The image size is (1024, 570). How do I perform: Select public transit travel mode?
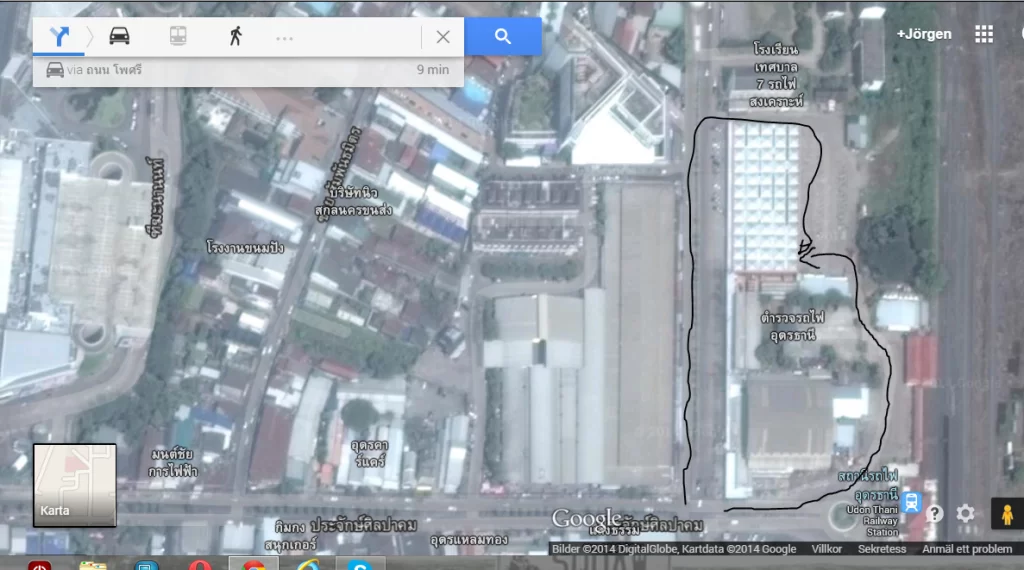pos(177,37)
